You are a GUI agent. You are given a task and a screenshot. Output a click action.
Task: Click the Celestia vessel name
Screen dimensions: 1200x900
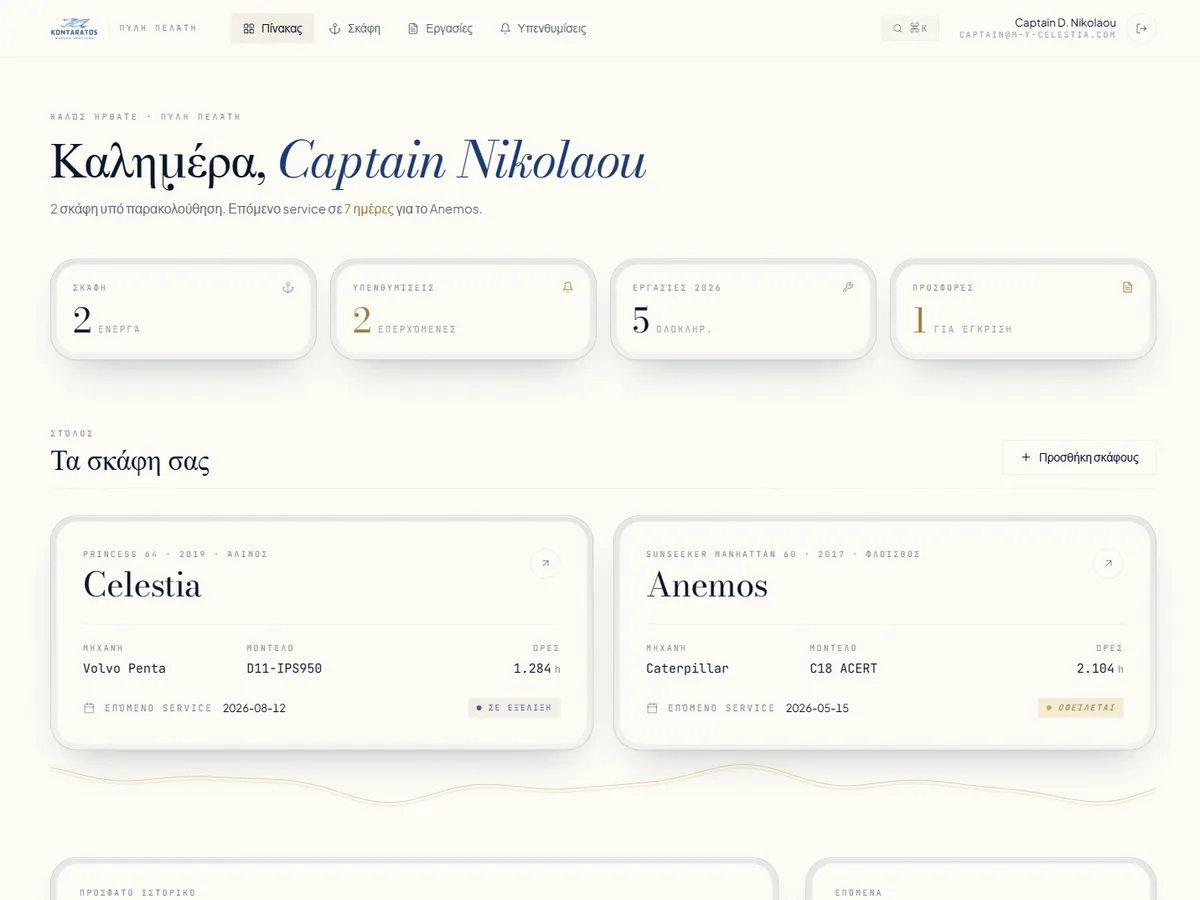142,585
